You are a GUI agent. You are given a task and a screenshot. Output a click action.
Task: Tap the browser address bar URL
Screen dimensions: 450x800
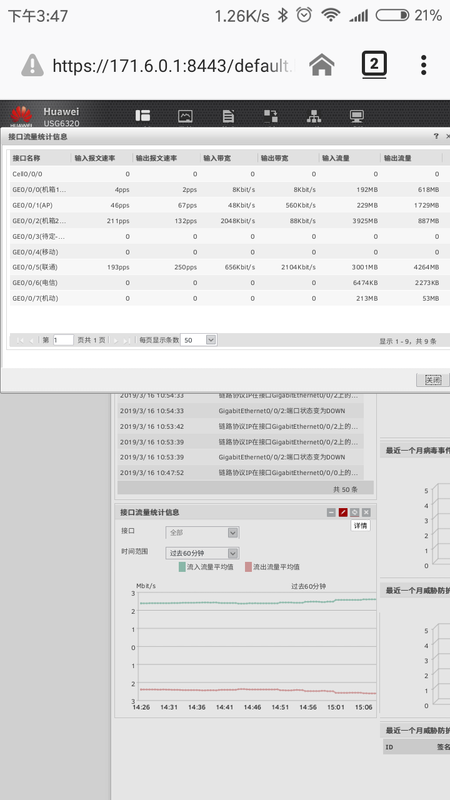(173, 65)
